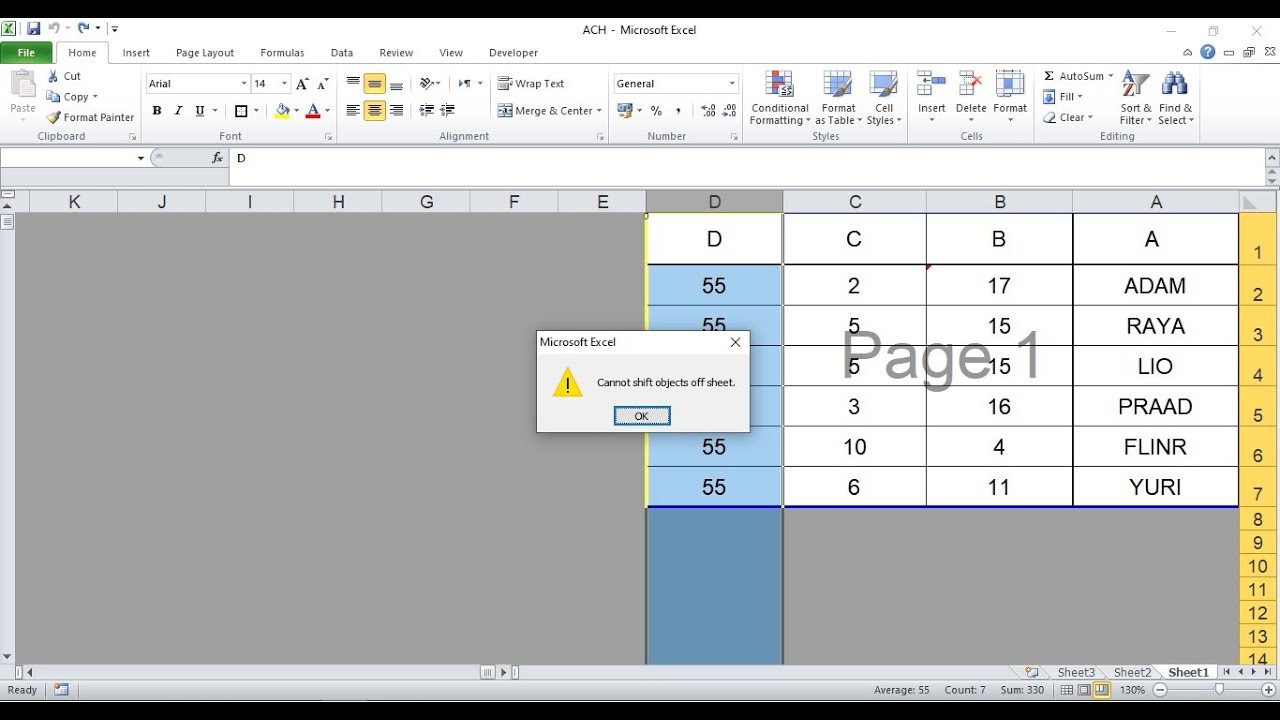Click the AutoSum sigma icon
The image size is (1280, 720).
tap(1049, 76)
